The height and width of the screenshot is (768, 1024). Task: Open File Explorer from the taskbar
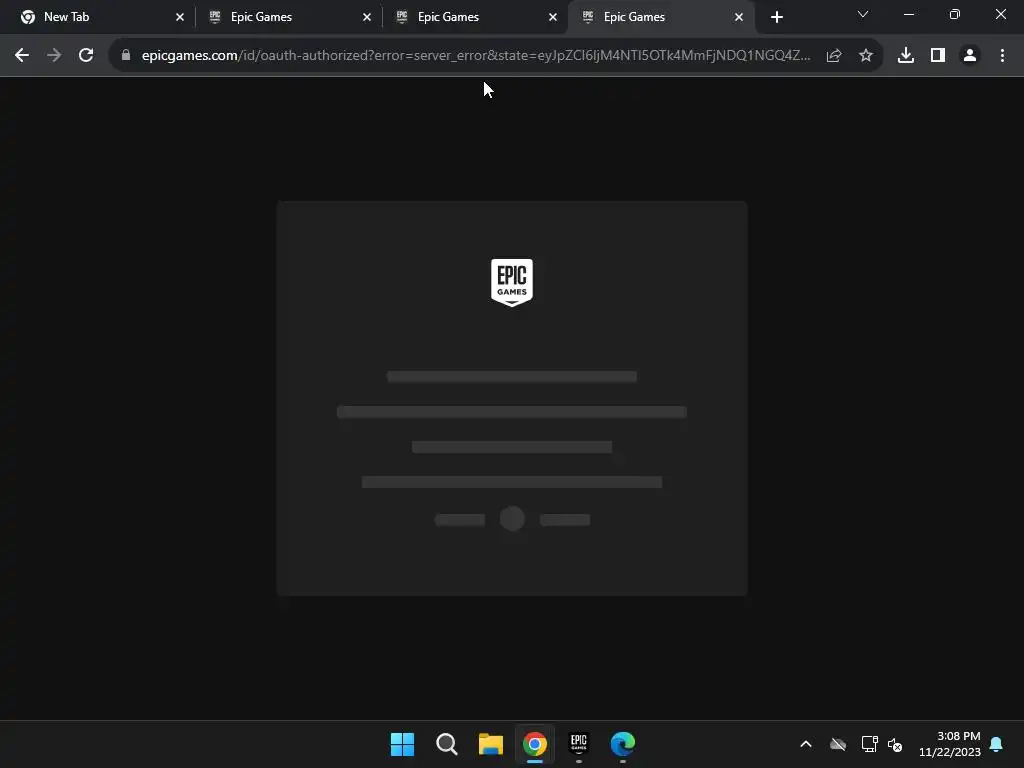490,744
